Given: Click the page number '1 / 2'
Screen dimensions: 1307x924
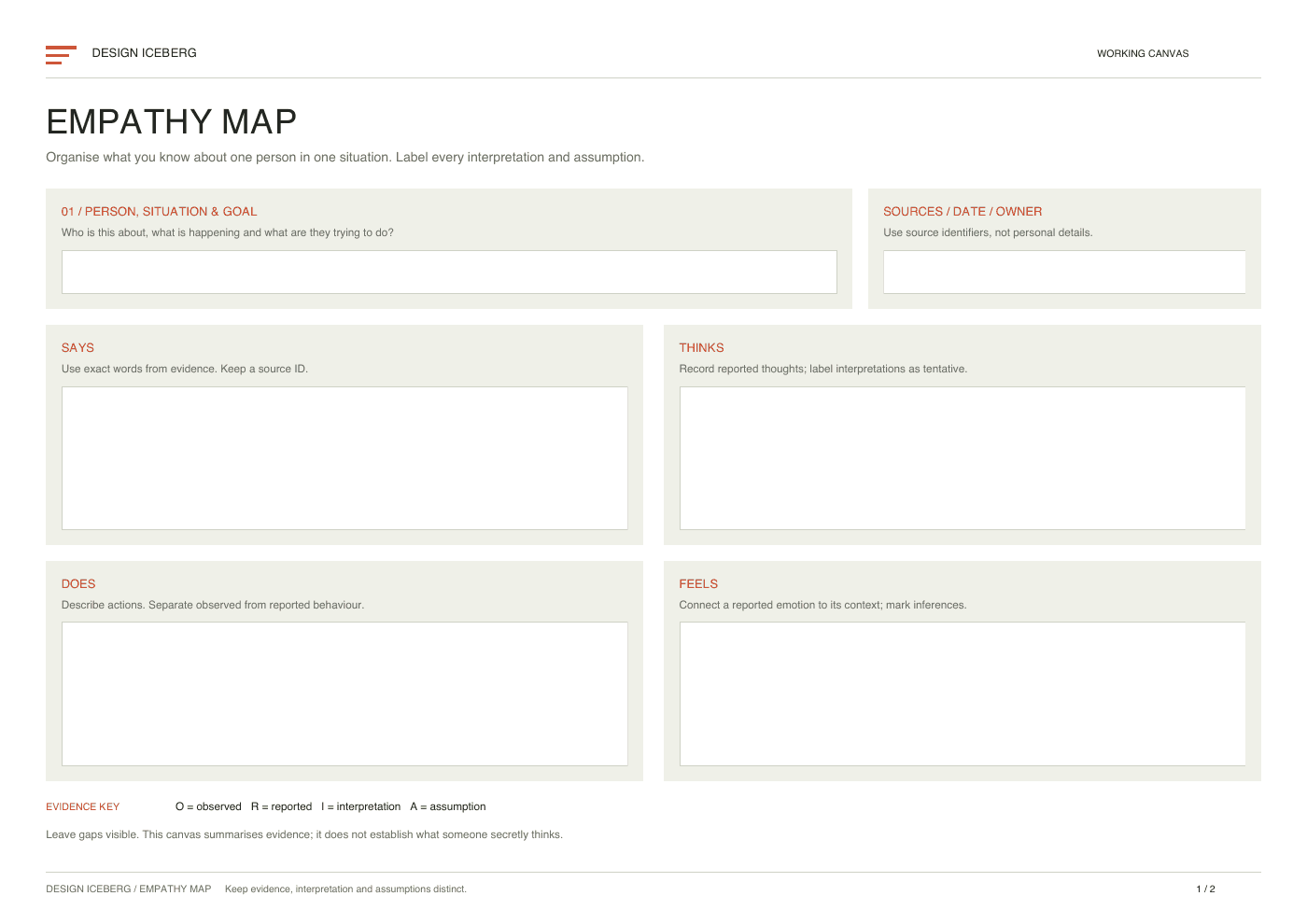Looking at the screenshot, I should coord(1206,889).
